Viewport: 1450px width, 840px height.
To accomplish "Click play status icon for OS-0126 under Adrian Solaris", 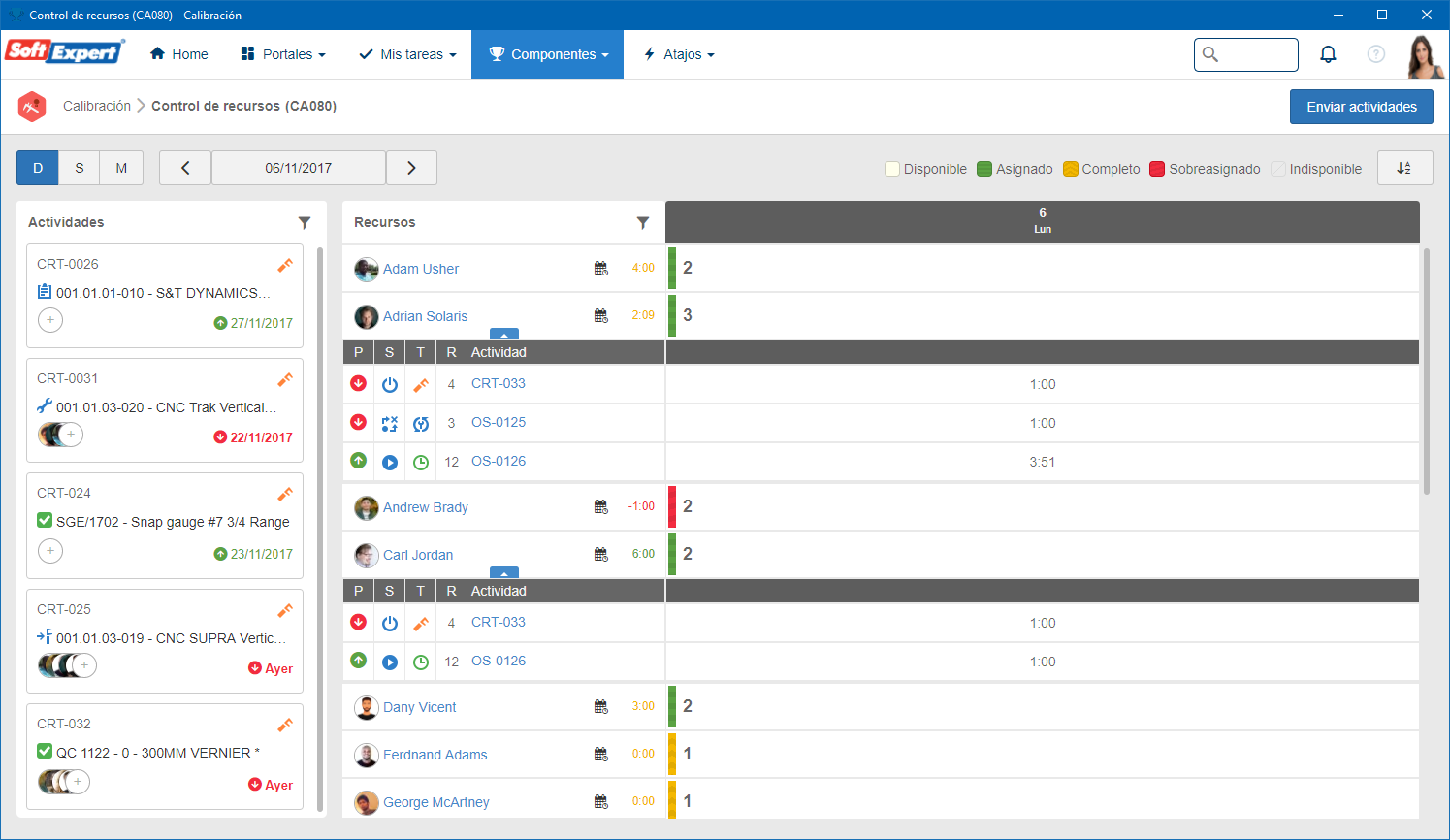I will point(390,462).
